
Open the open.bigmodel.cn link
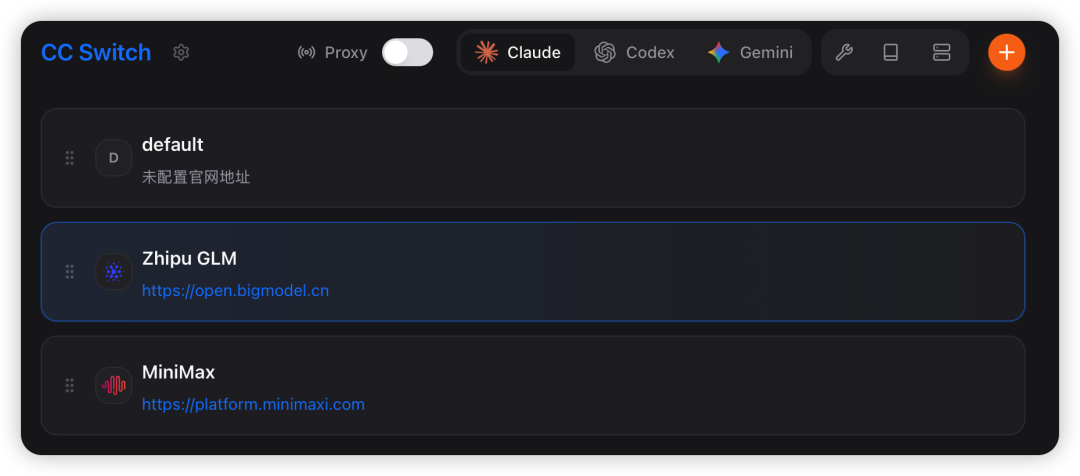[235, 291]
